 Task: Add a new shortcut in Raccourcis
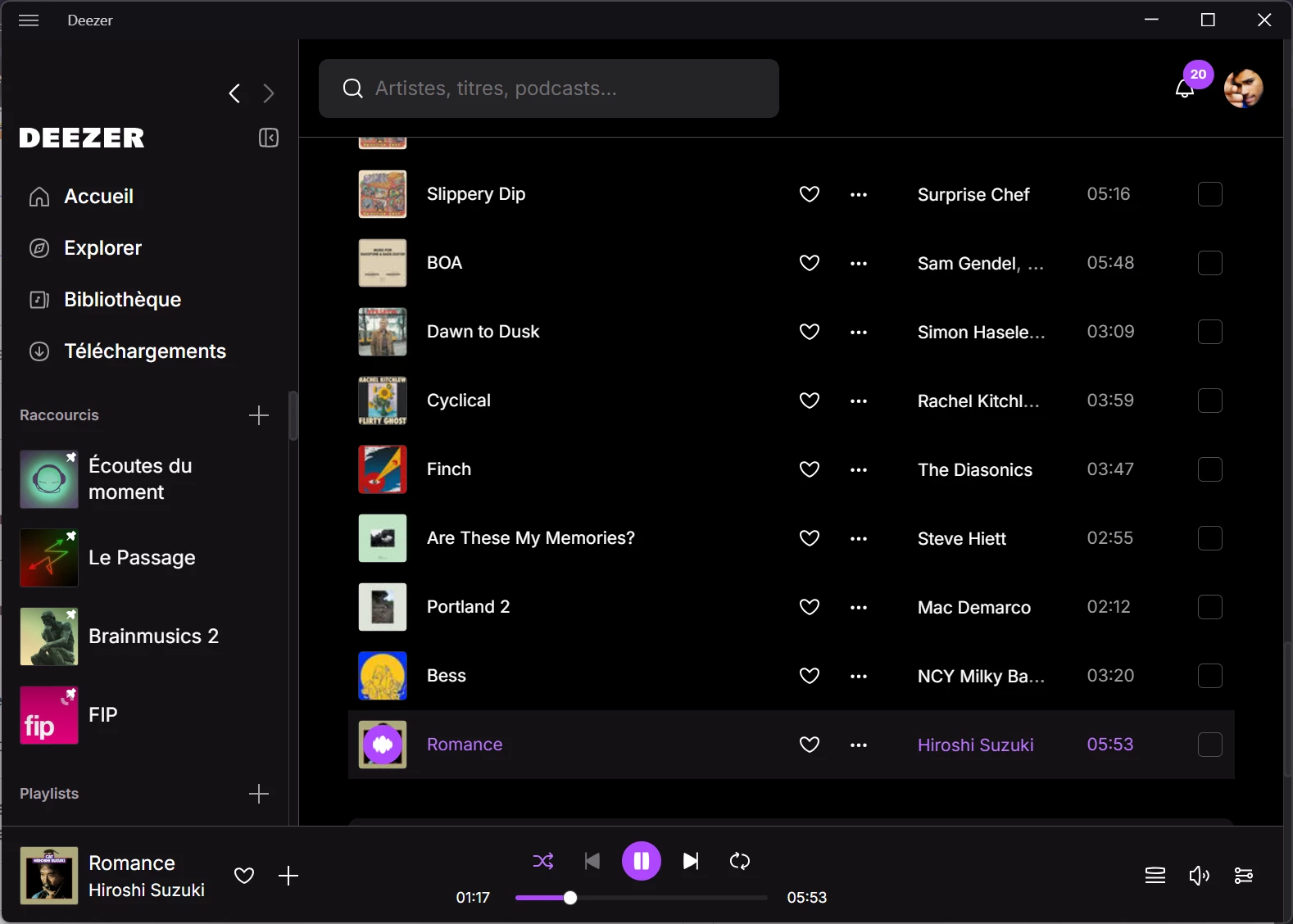(259, 415)
